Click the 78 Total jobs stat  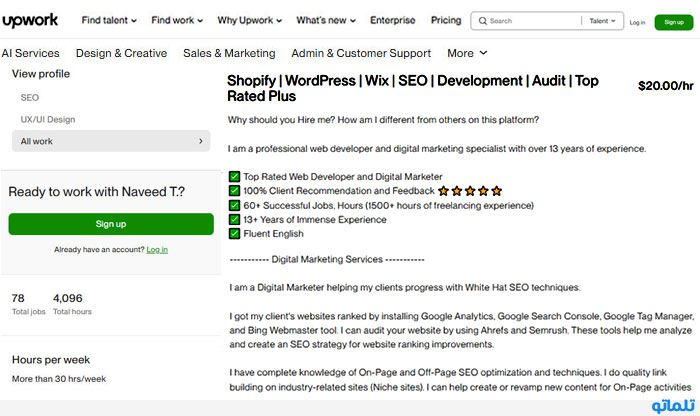pos(28,304)
